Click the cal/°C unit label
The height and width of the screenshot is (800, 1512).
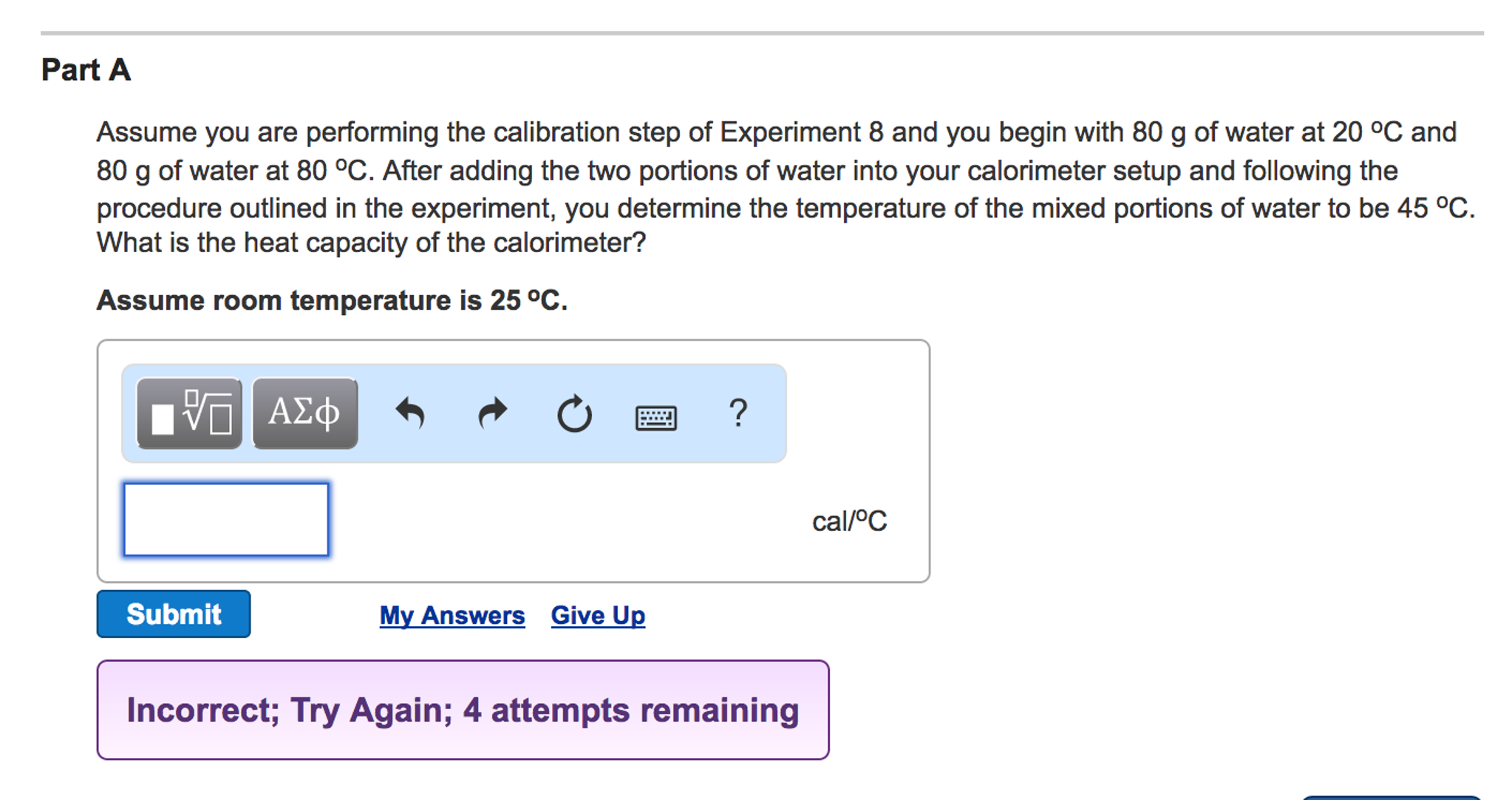coord(848,521)
